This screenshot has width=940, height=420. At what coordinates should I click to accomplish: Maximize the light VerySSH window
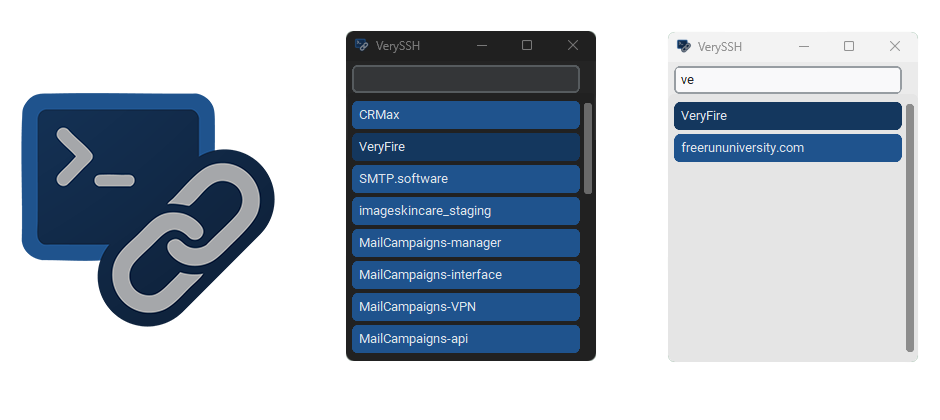[x=849, y=46]
